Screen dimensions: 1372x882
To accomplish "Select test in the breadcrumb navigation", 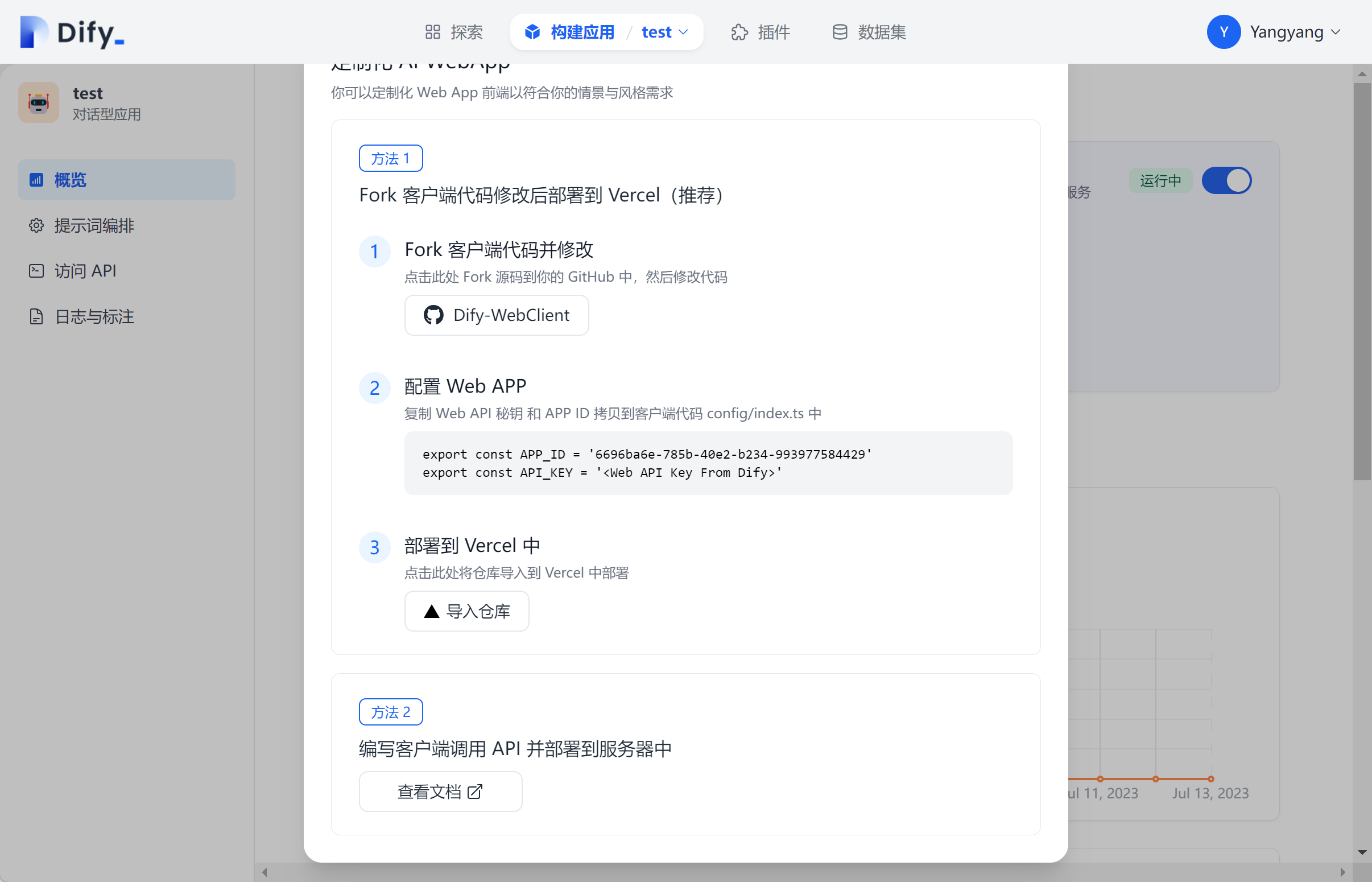I will click(656, 32).
